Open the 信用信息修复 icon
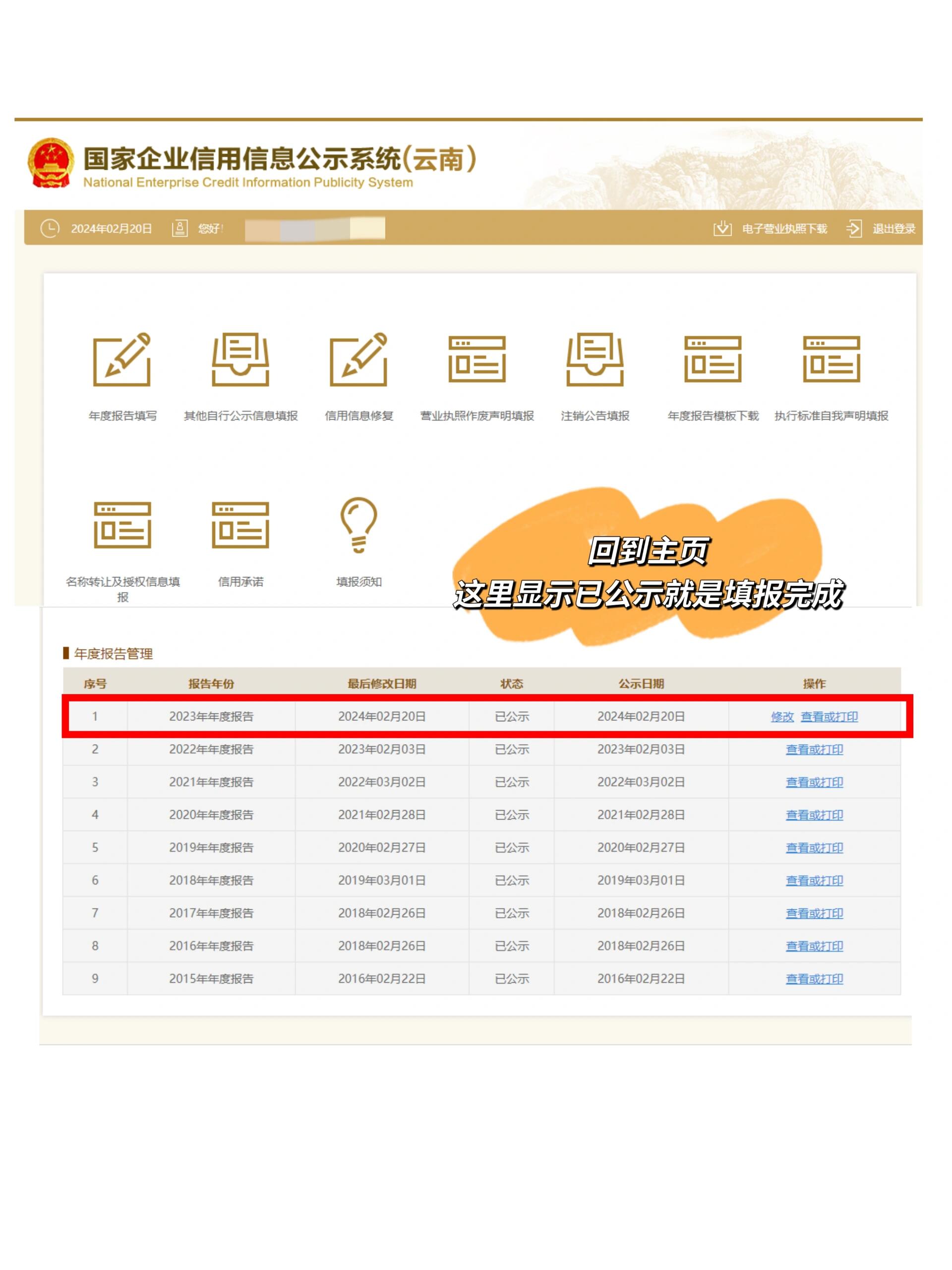 click(x=358, y=359)
